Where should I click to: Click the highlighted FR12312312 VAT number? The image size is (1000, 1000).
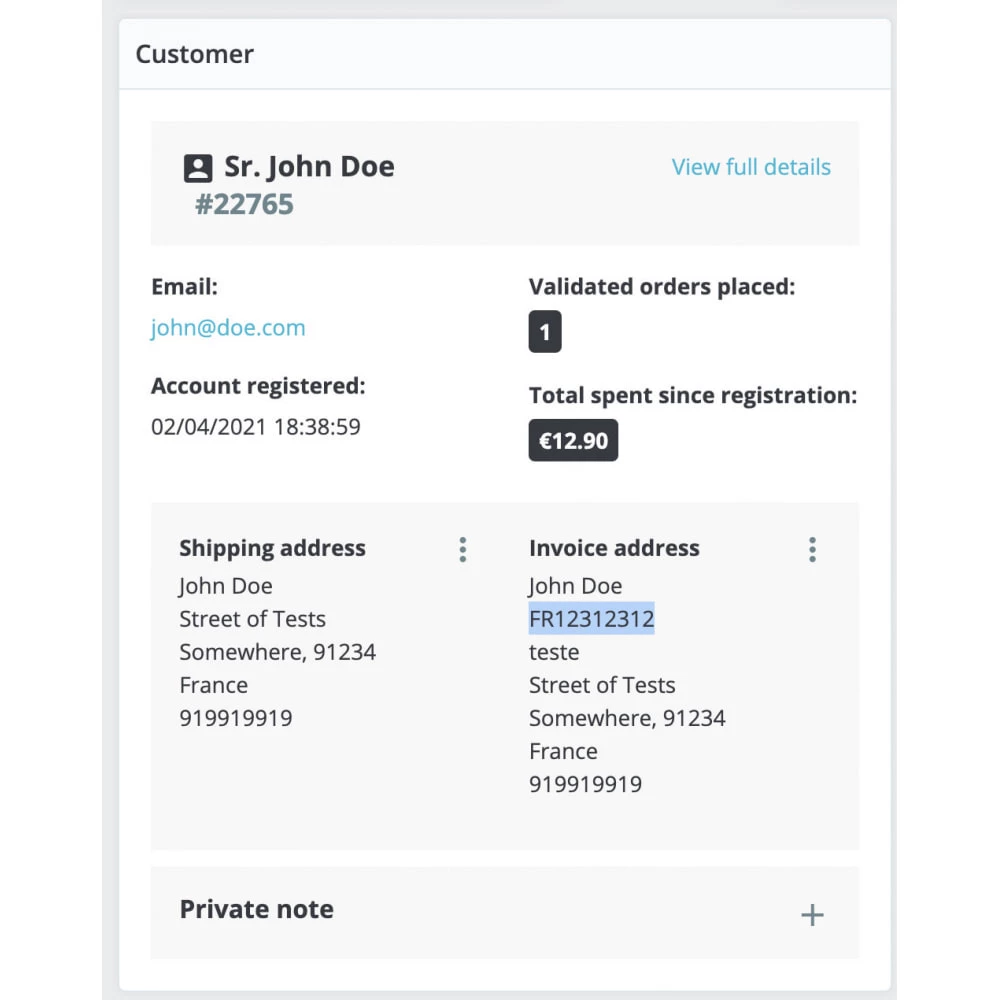(x=591, y=619)
